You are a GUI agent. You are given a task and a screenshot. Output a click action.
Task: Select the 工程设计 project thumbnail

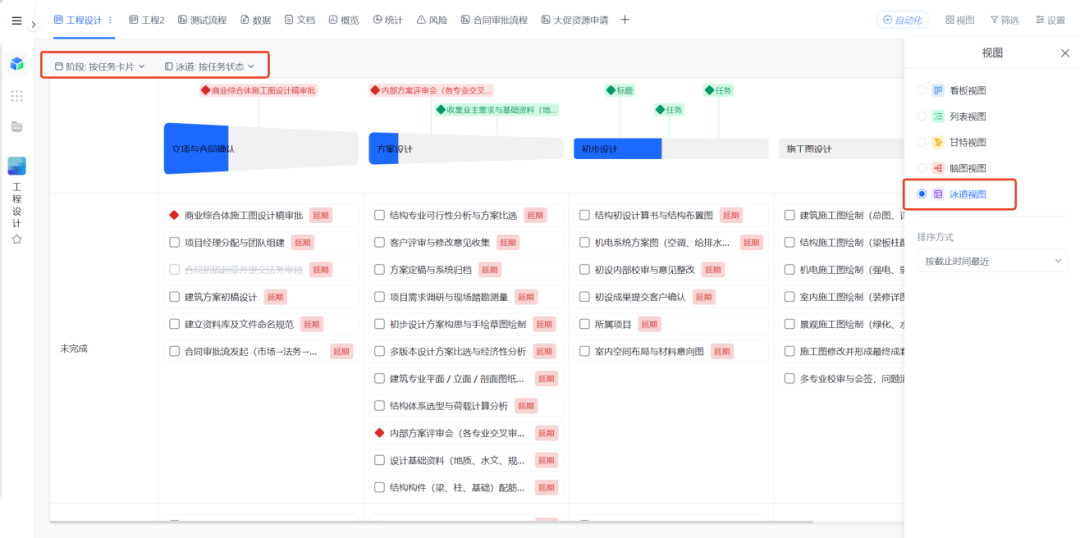tap(17, 166)
